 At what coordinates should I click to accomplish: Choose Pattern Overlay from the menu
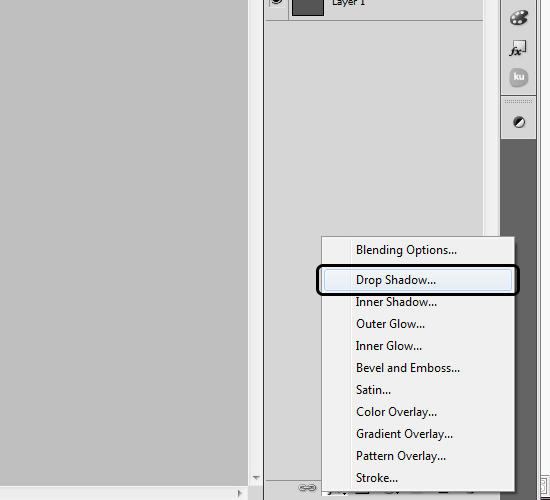point(418,456)
